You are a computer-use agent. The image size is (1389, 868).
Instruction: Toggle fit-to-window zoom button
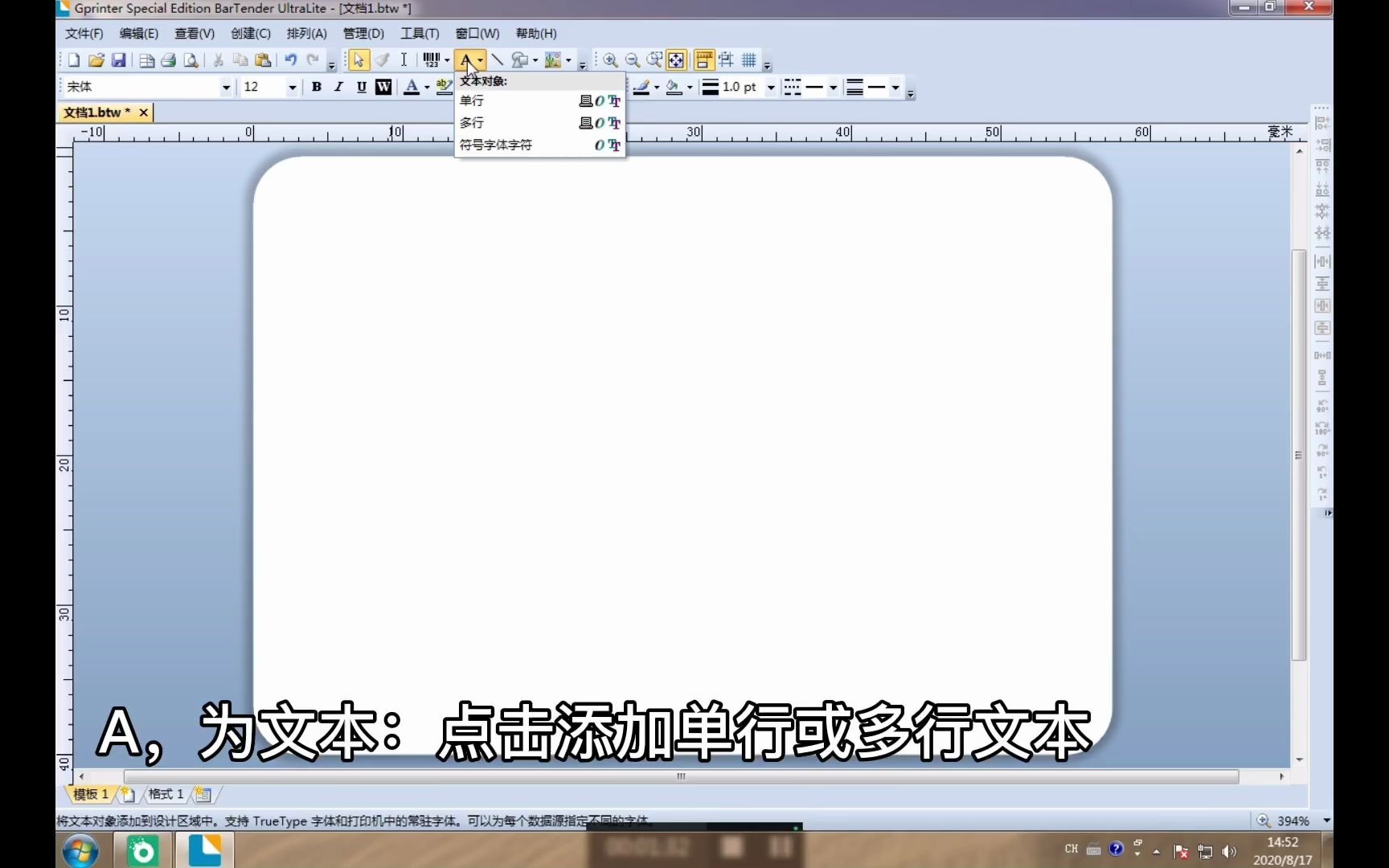tap(677, 60)
